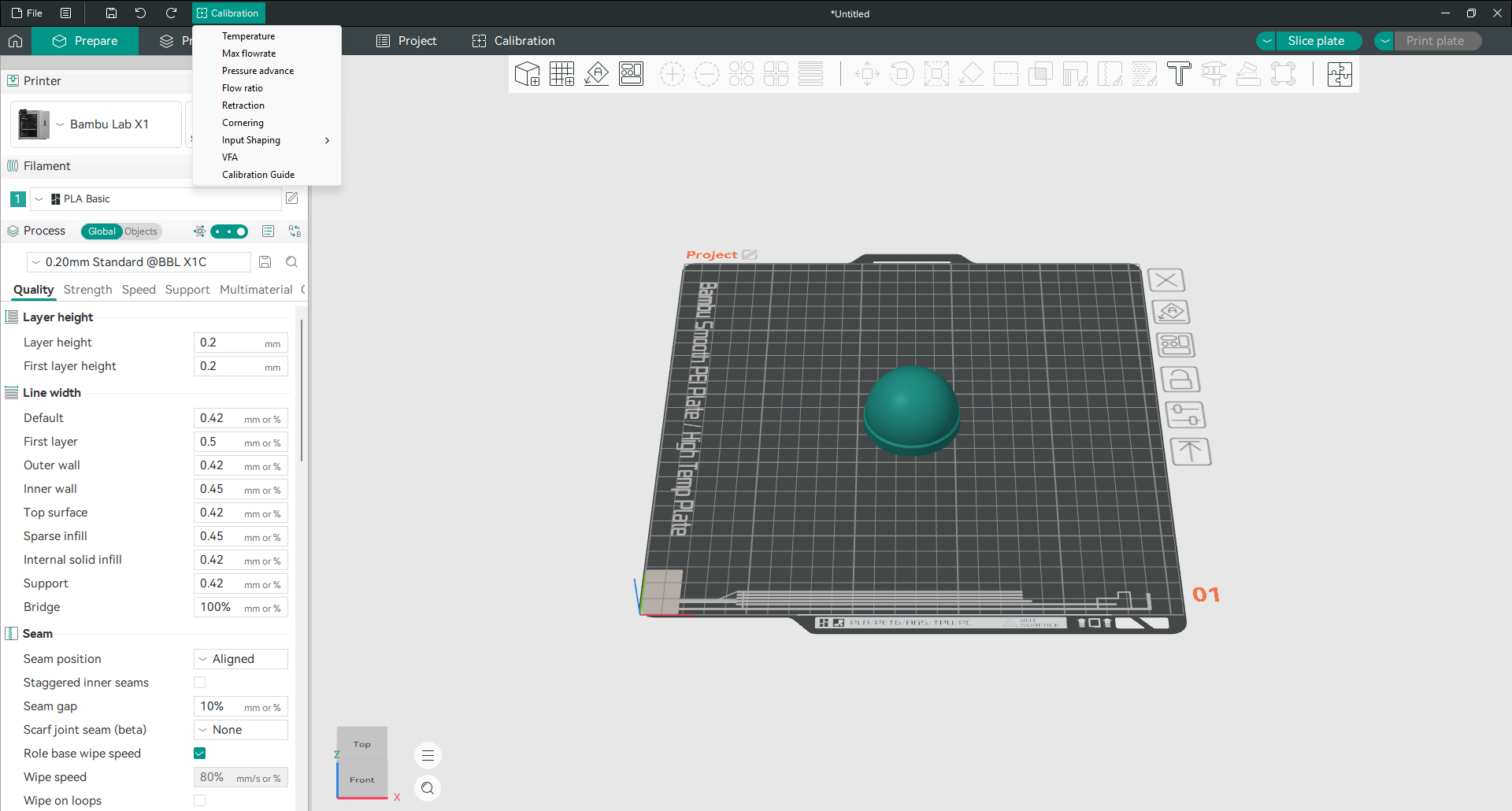Click the plate upload arrow icon

pyautogui.click(x=1190, y=452)
